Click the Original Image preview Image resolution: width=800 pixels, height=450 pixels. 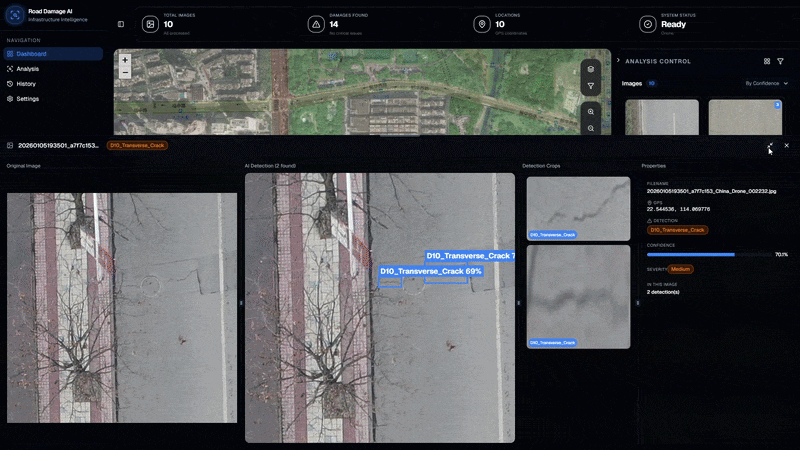[x=122, y=308]
